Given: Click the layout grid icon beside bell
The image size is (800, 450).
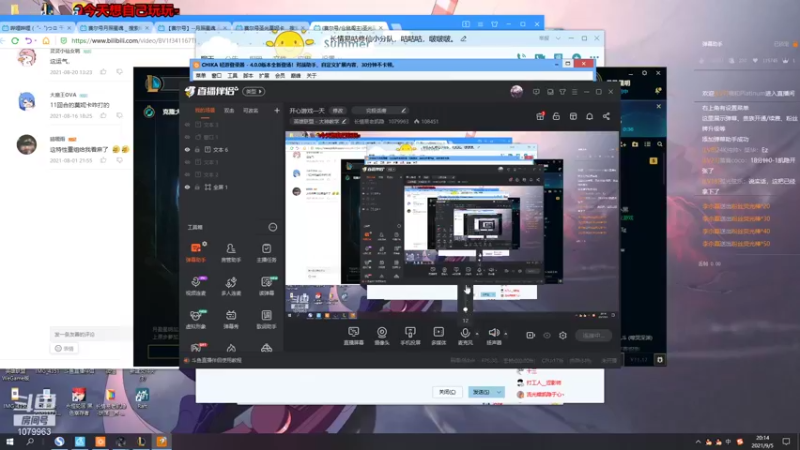Looking at the screenshot, I should click(573, 116).
